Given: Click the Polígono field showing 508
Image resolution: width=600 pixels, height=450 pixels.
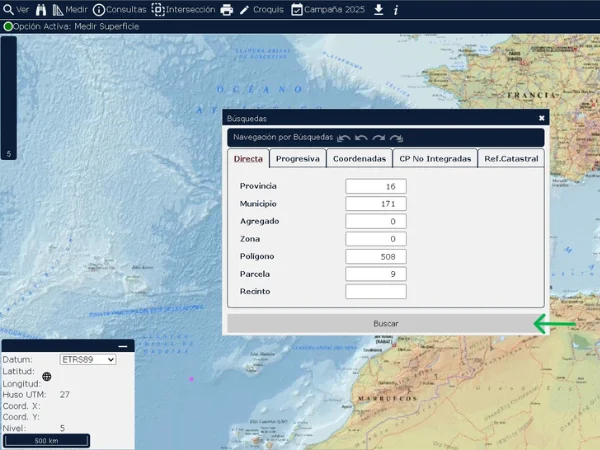Looking at the screenshot, I should coord(375,257).
